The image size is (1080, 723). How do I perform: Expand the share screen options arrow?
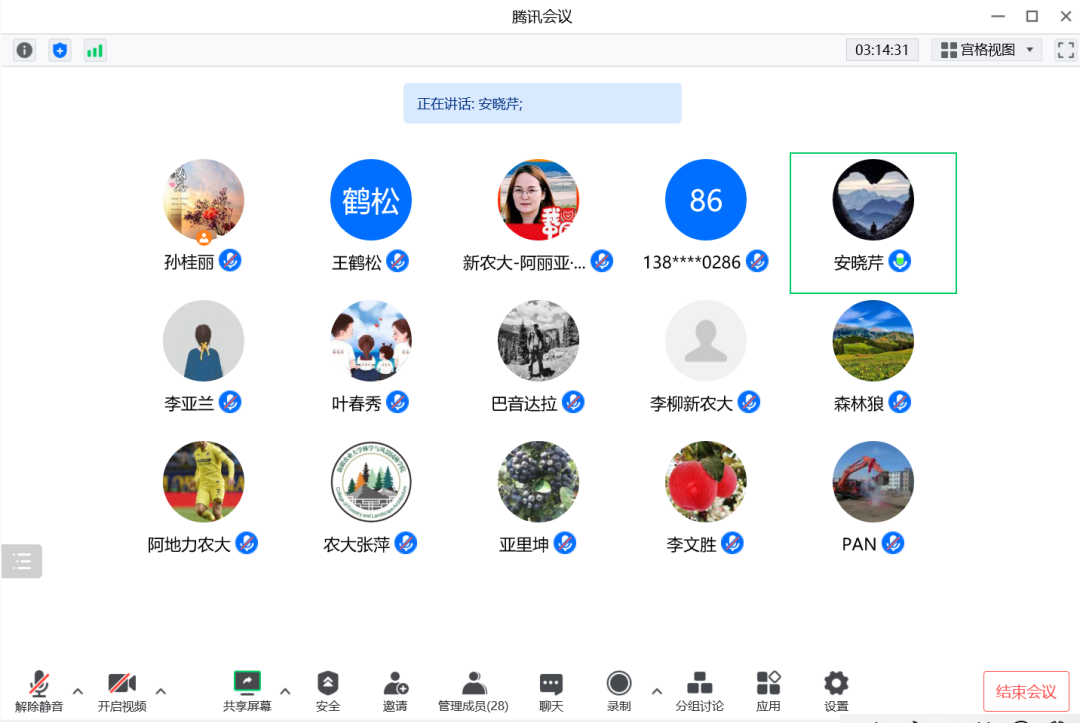coord(285,691)
